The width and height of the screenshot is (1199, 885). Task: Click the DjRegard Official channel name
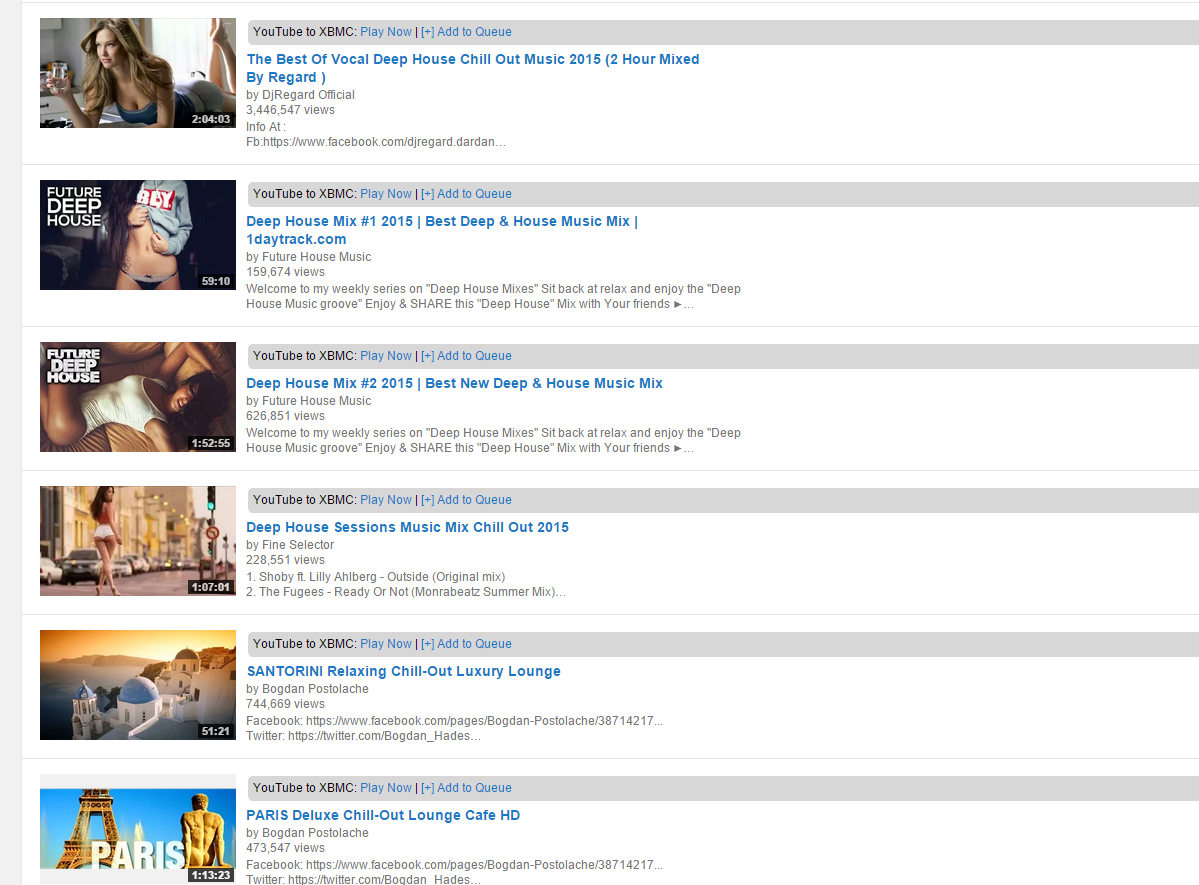pos(308,95)
